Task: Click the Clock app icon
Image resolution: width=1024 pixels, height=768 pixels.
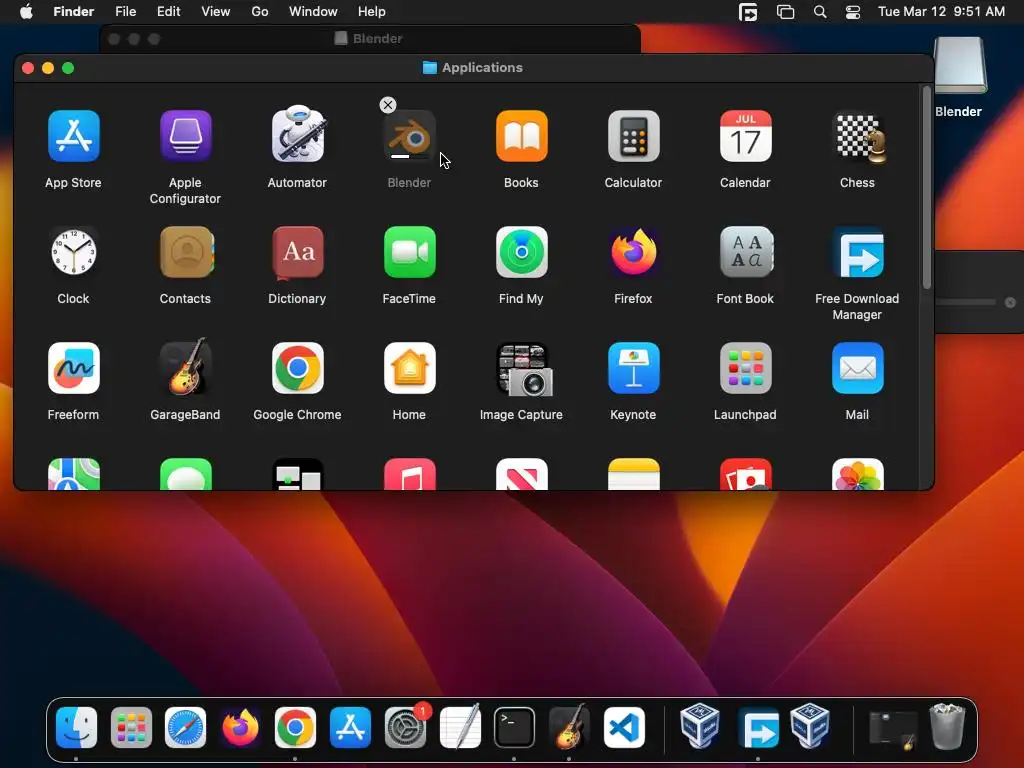Action: click(73, 252)
